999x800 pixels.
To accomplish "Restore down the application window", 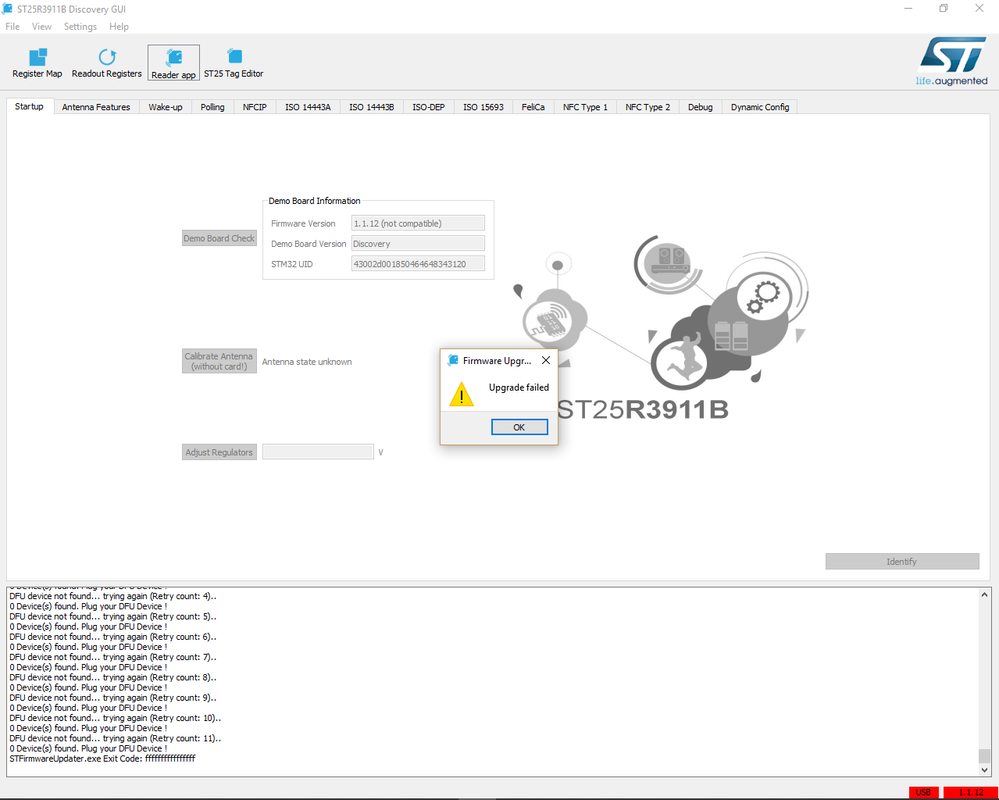I will click(x=944, y=8).
